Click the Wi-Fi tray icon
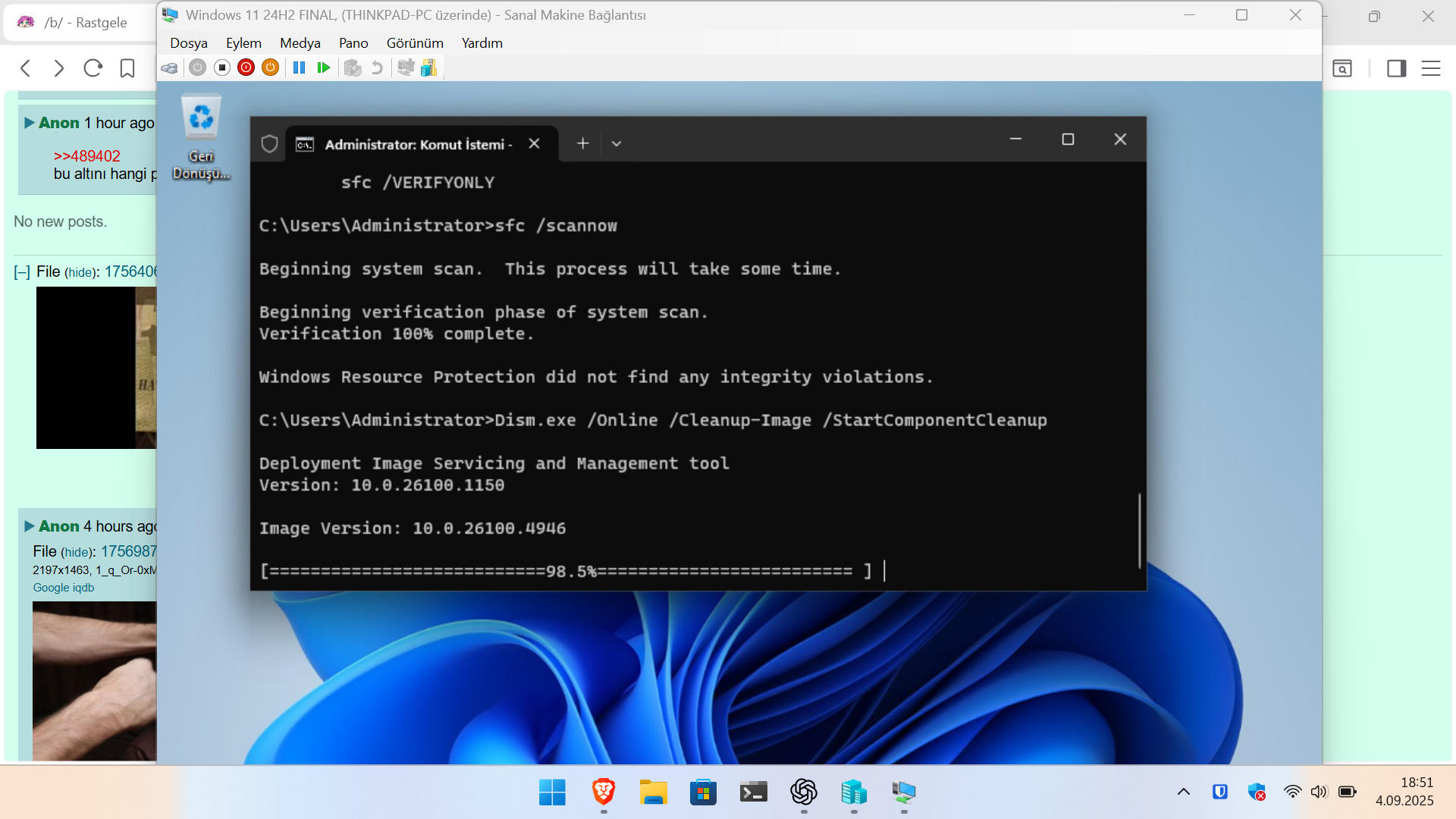1456x819 pixels. click(1293, 792)
